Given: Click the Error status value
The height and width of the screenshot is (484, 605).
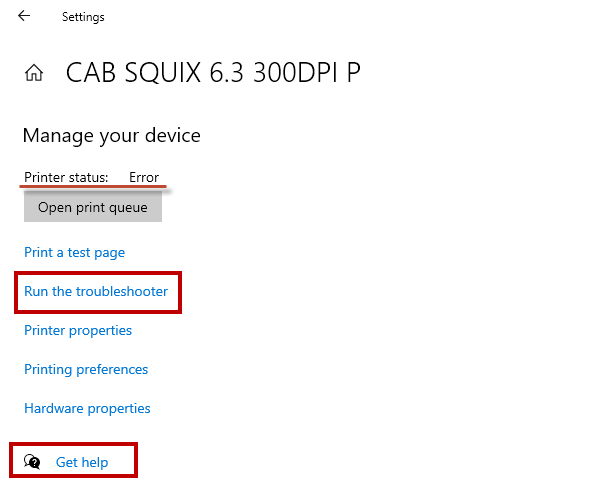Looking at the screenshot, I should pos(144,178).
